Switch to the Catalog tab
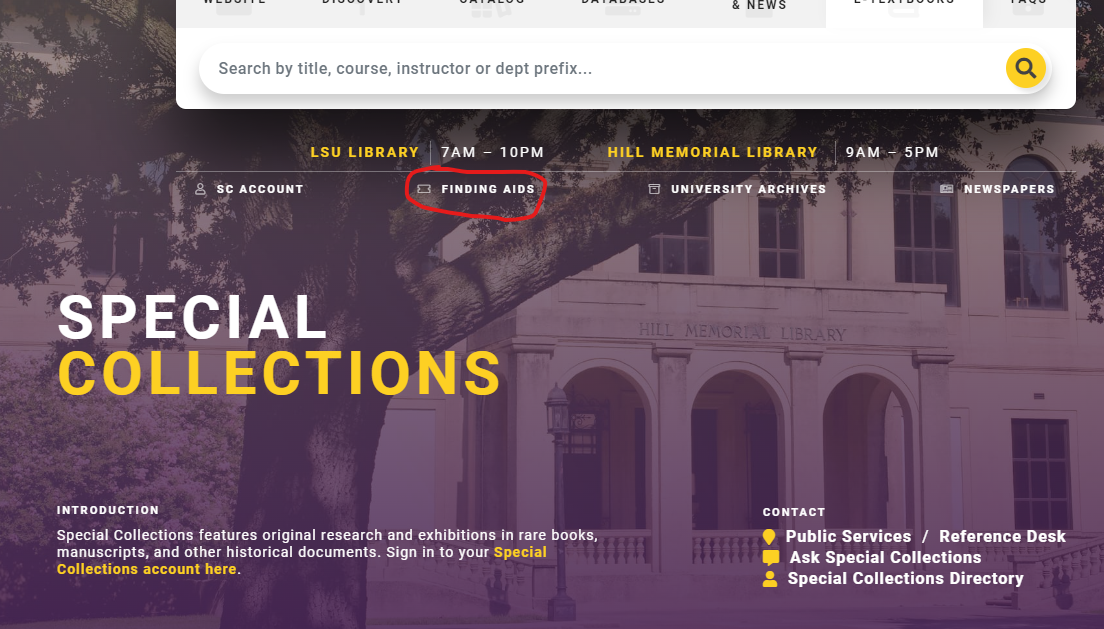The image size is (1104, 629). point(492,6)
